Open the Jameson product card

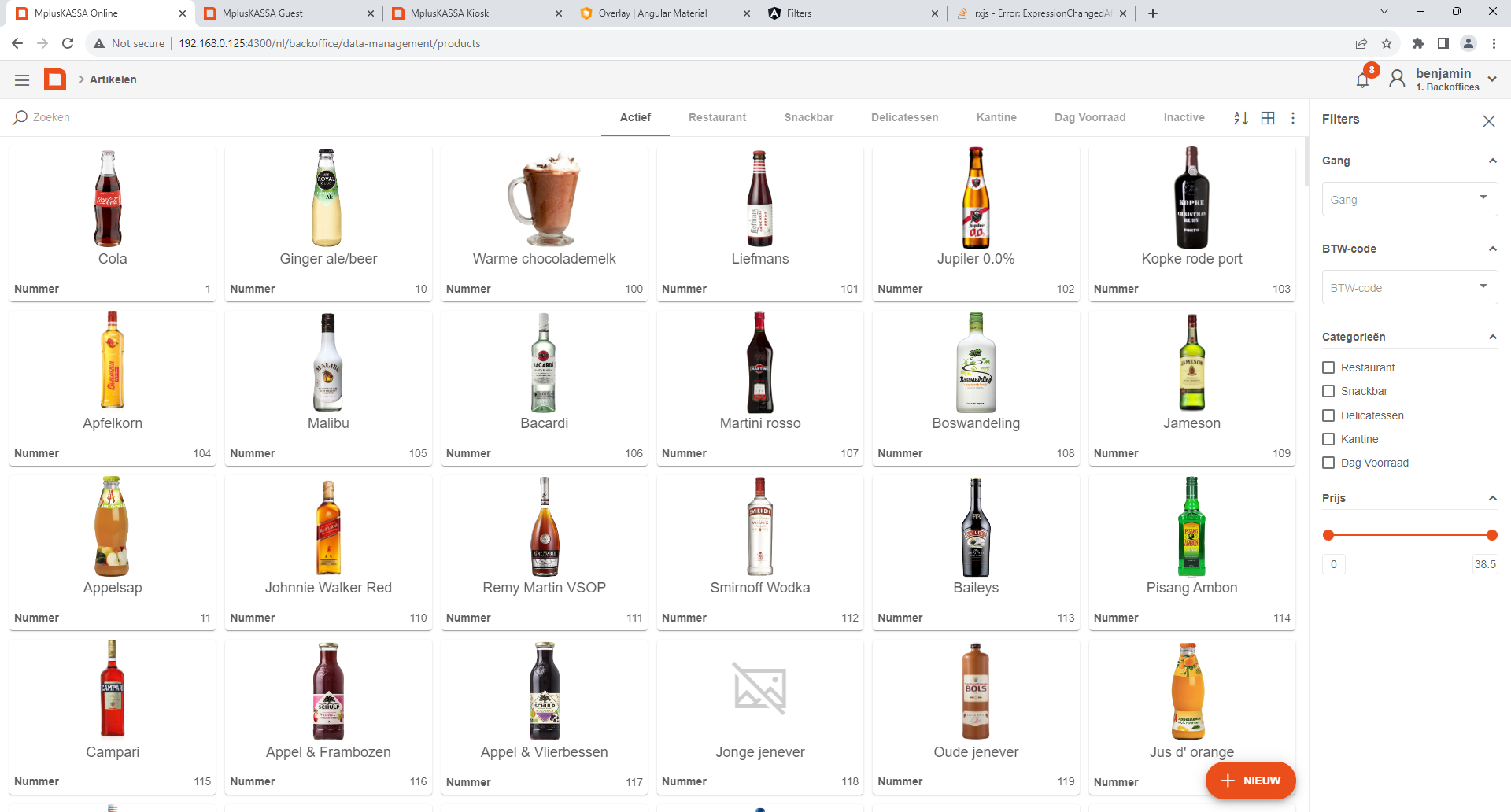click(1191, 388)
